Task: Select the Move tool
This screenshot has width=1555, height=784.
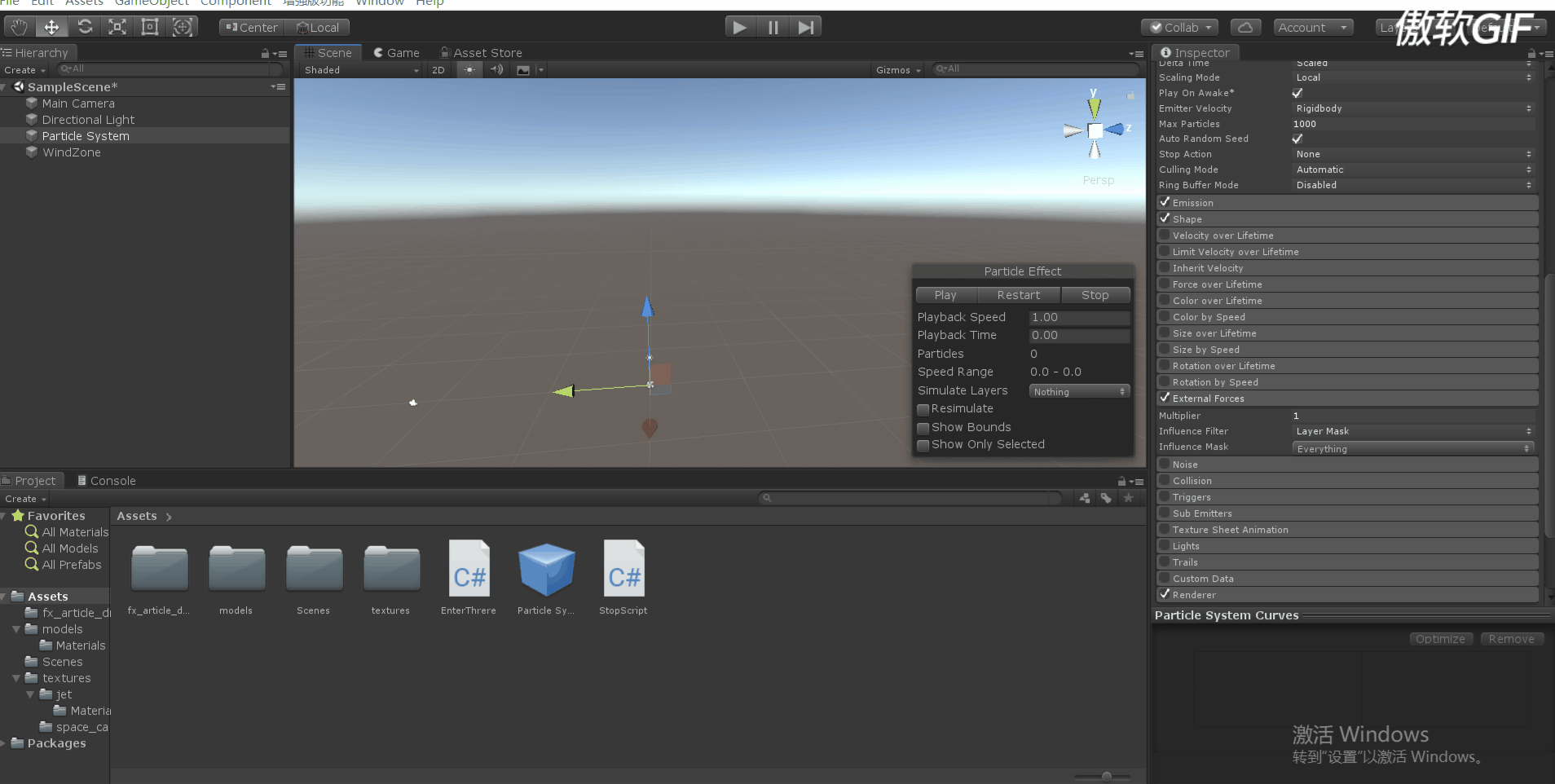Action: point(51,28)
